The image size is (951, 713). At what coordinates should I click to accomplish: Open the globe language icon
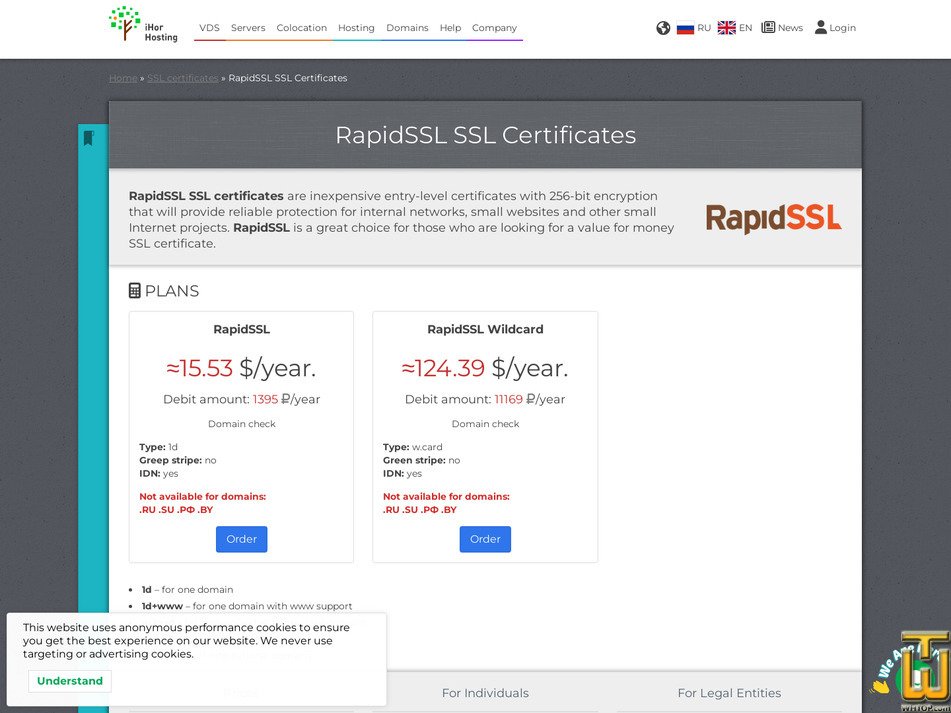[663, 28]
